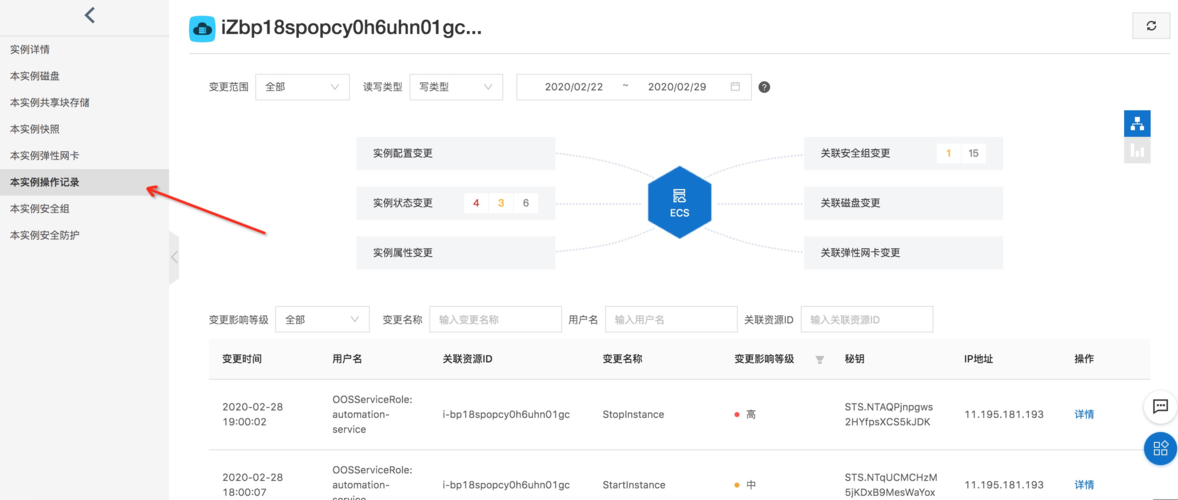Click the 中 impact level cell
Viewport: 1178px width, 500px height.
coord(745,485)
